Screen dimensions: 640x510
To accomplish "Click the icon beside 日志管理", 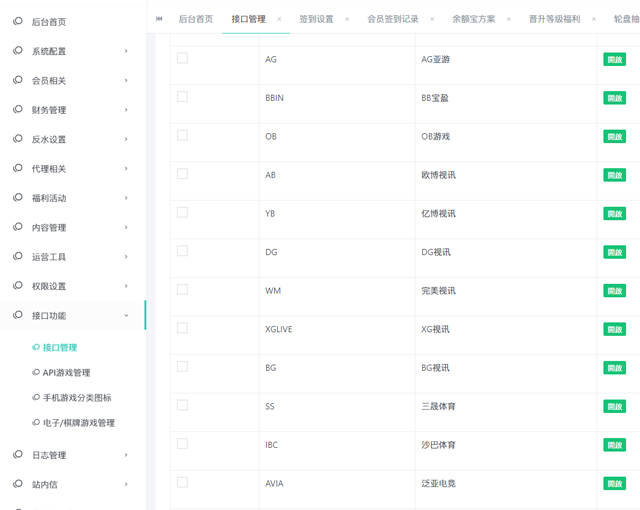I will 18,455.
